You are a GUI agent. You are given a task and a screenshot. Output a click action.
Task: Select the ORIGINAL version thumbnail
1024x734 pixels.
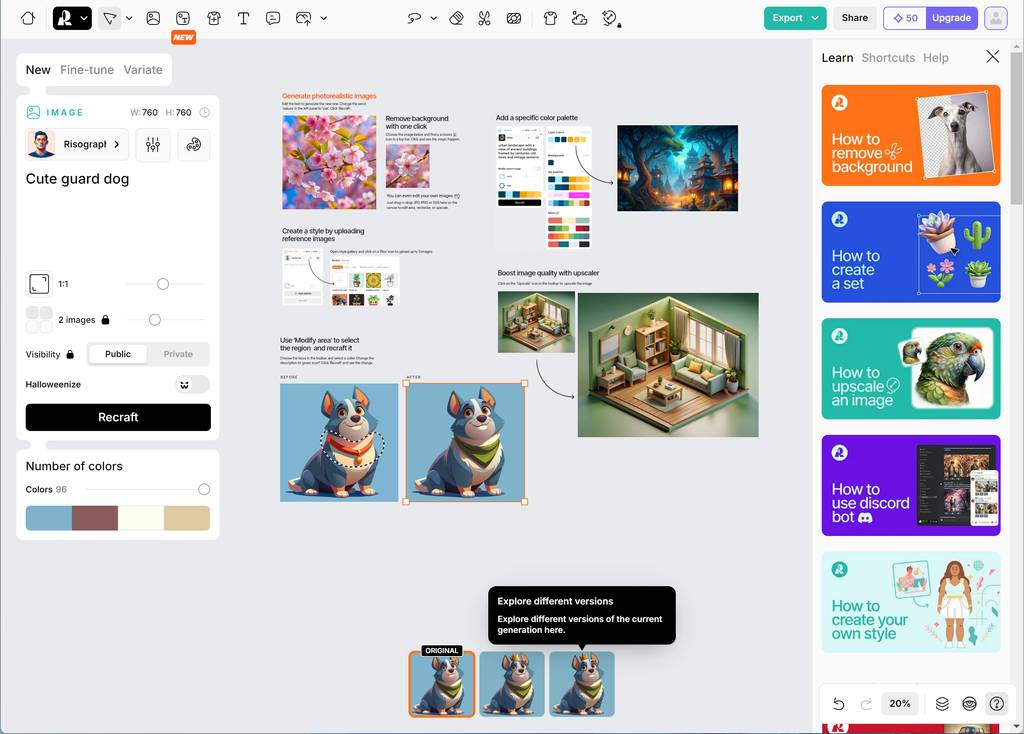pyautogui.click(x=442, y=685)
